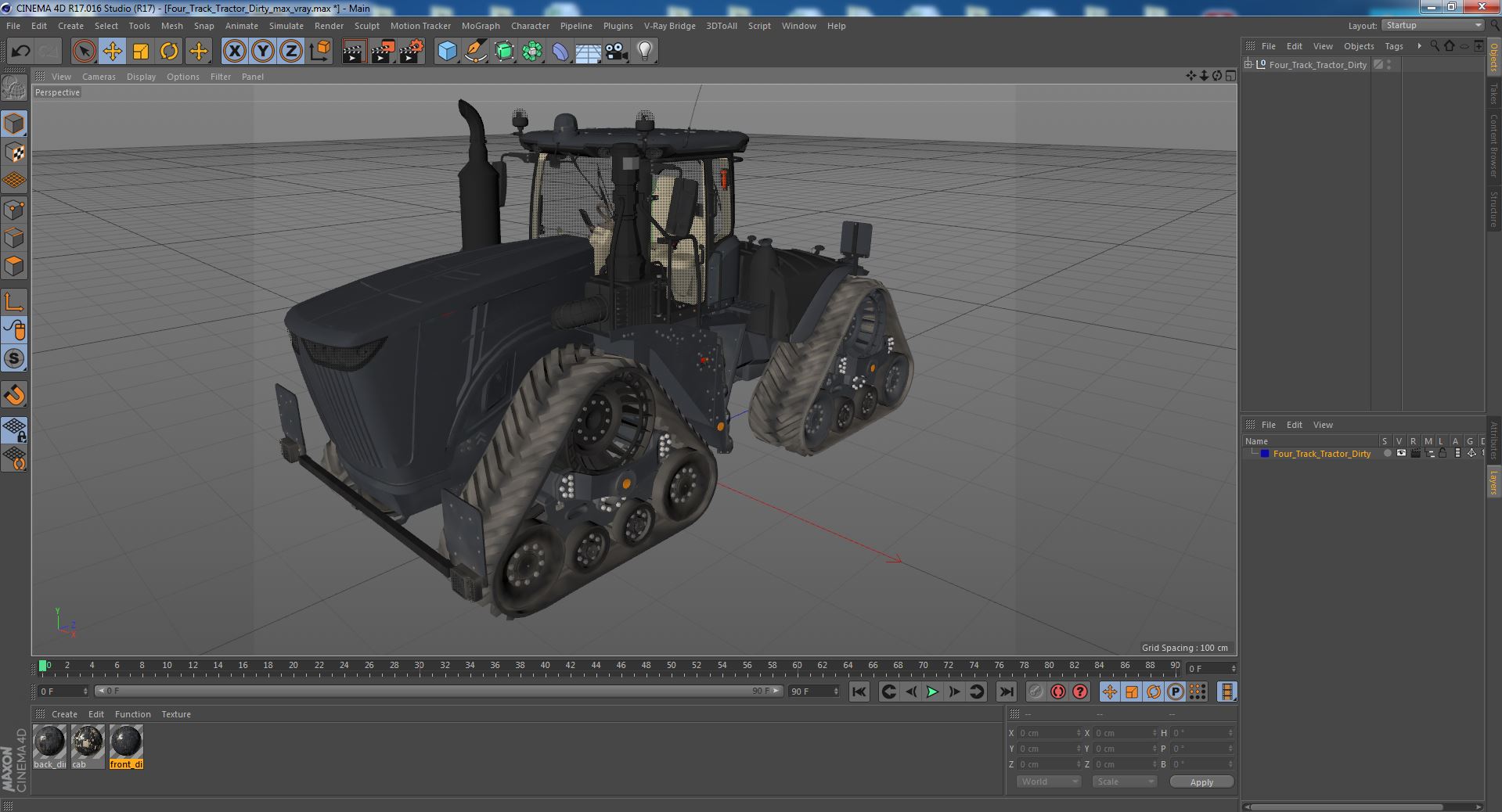The width and height of the screenshot is (1502, 812).
Task: Go to start of animation
Action: 859,692
